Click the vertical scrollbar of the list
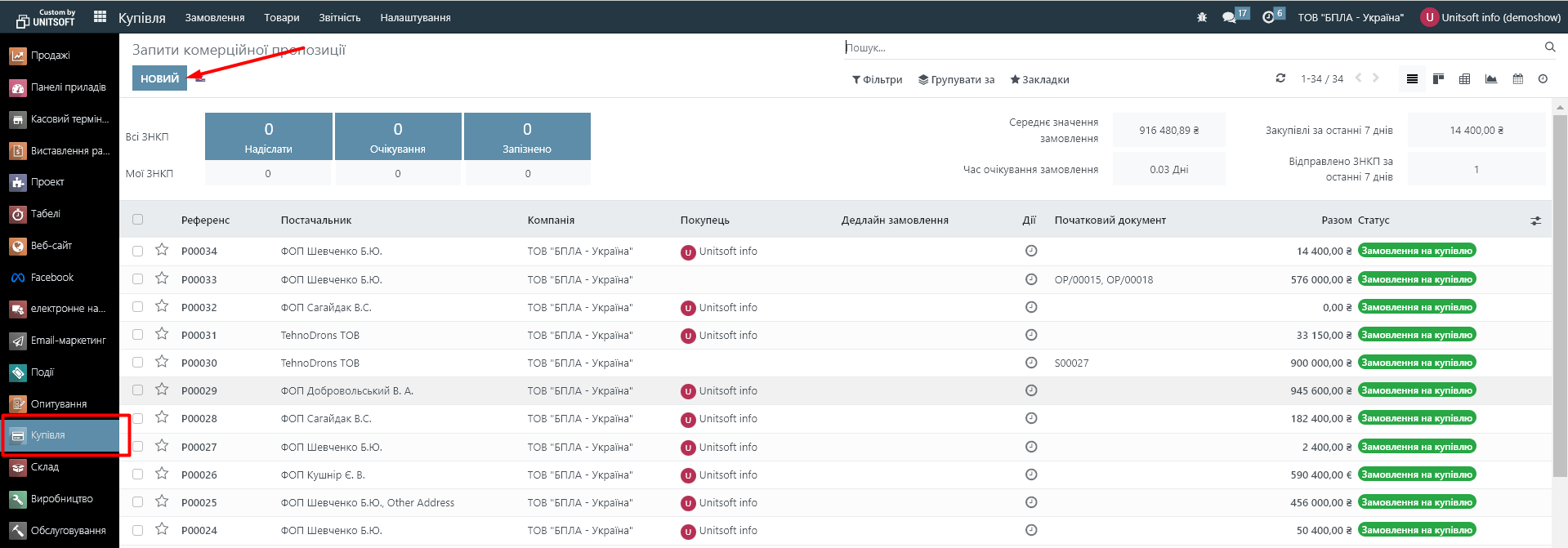This screenshot has height=548, width=1568. point(1560,294)
